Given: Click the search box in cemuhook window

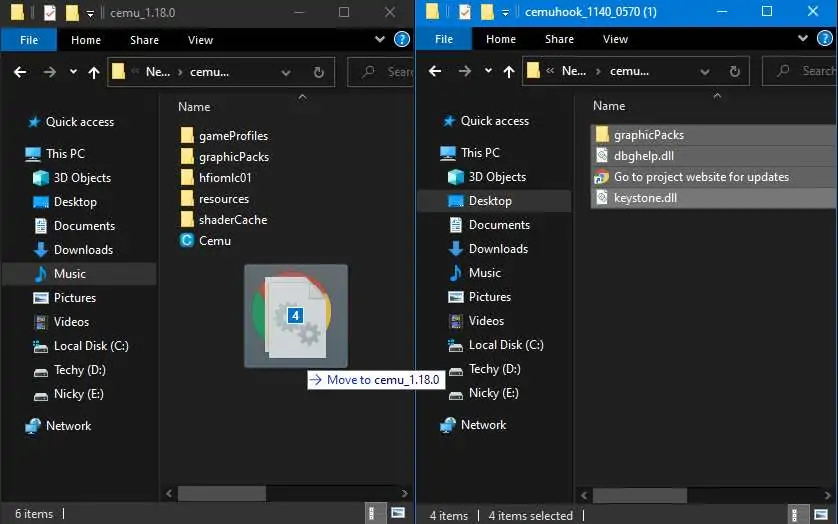Looking at the screenshot, I should click(x=800, y=71).
